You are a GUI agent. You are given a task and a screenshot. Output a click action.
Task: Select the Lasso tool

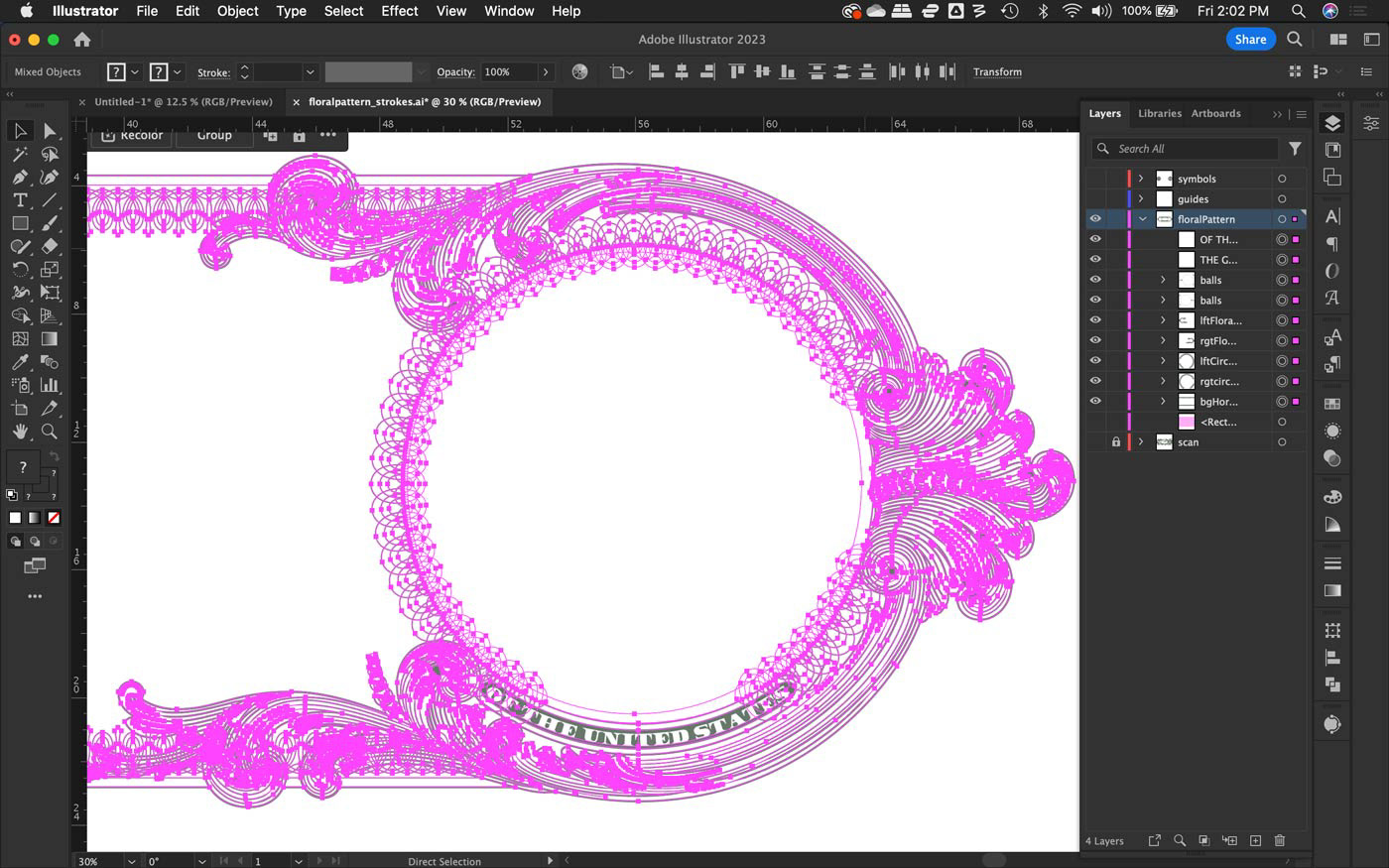click(50, 154)
